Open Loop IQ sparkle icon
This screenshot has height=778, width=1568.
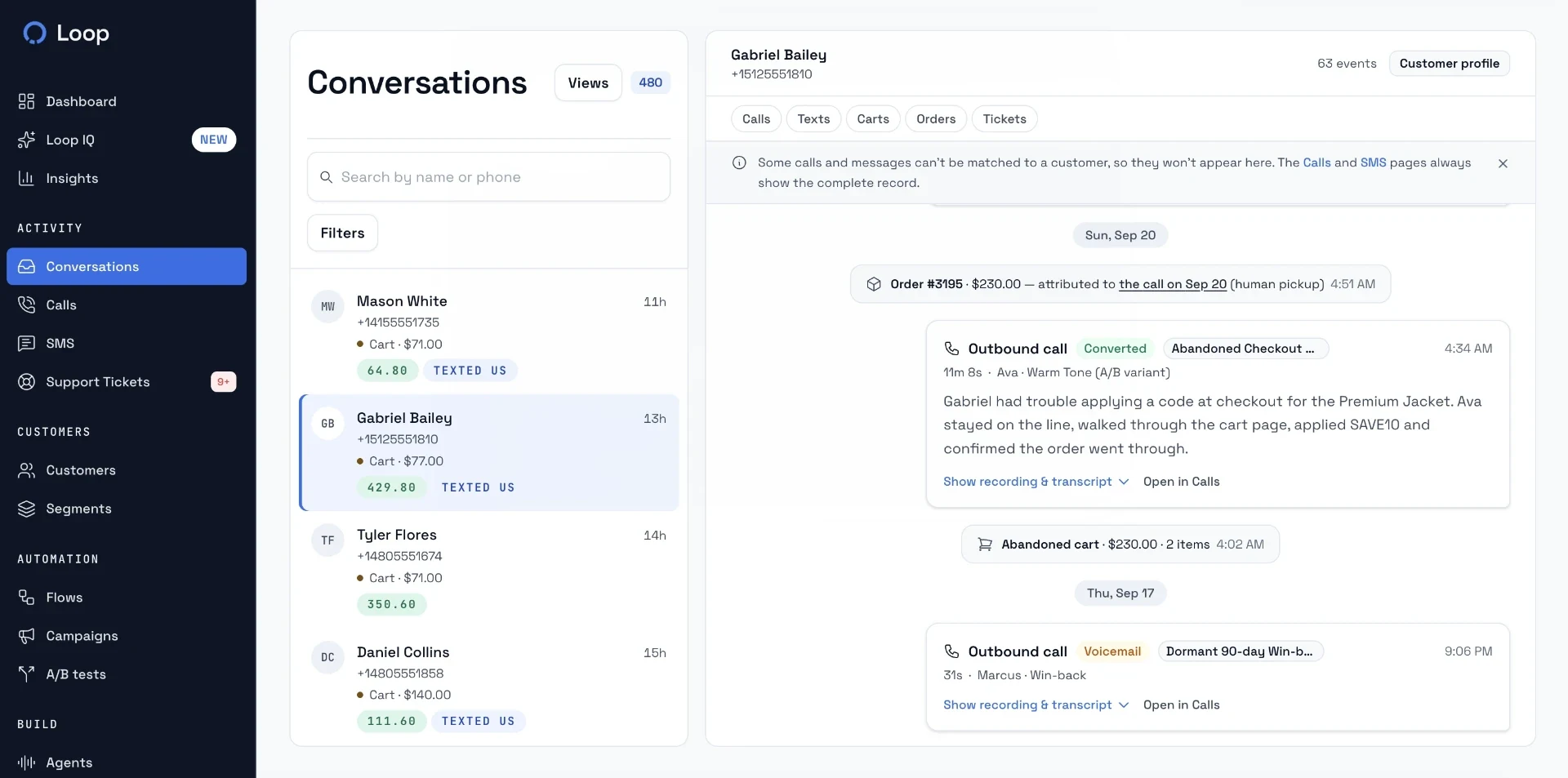(x=26, y=140)
